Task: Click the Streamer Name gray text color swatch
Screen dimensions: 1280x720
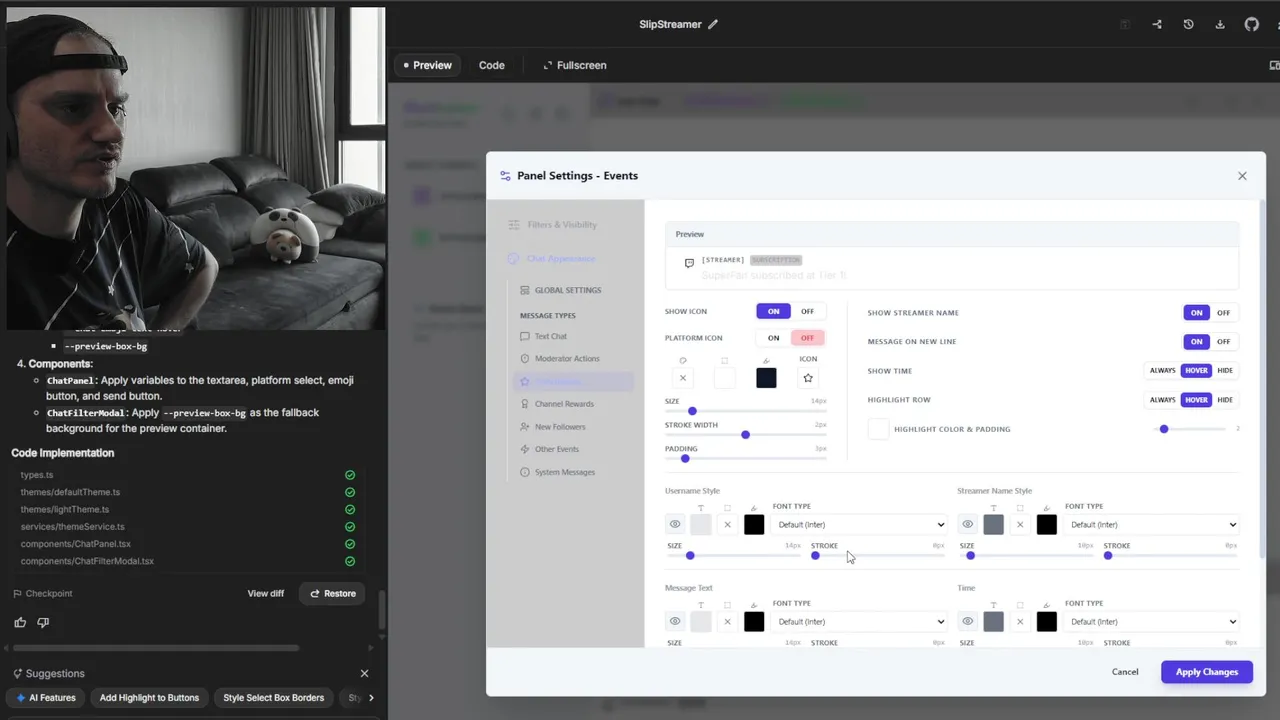Action: click(994, 524)
